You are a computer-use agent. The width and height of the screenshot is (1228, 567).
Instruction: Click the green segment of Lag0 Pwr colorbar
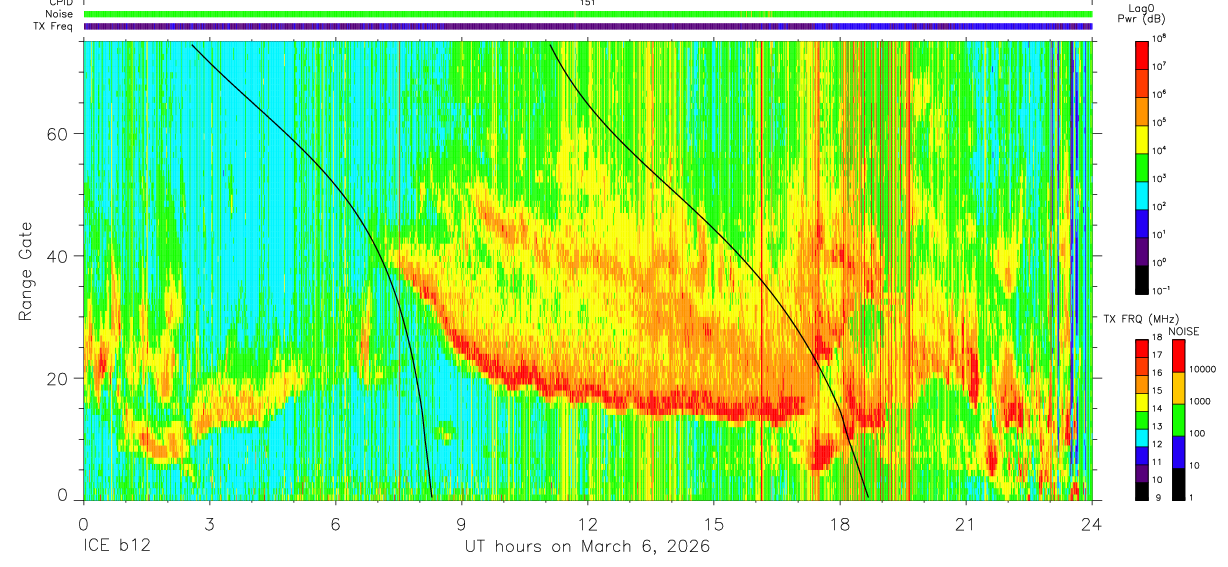(1142, 166)
